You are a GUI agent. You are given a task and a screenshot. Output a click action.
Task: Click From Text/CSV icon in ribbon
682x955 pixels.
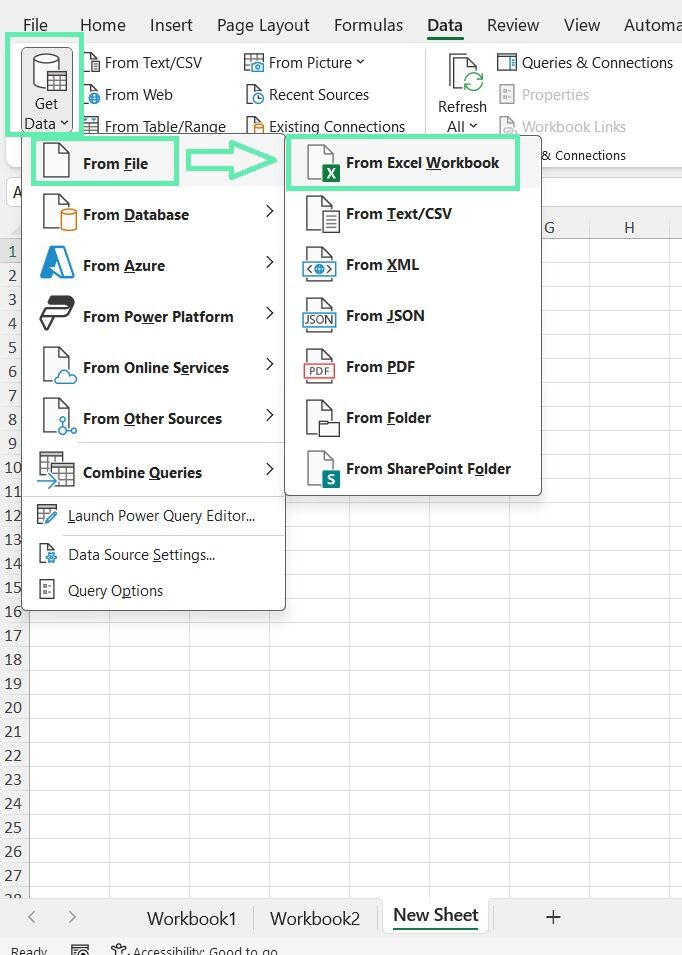pos(92,62)
